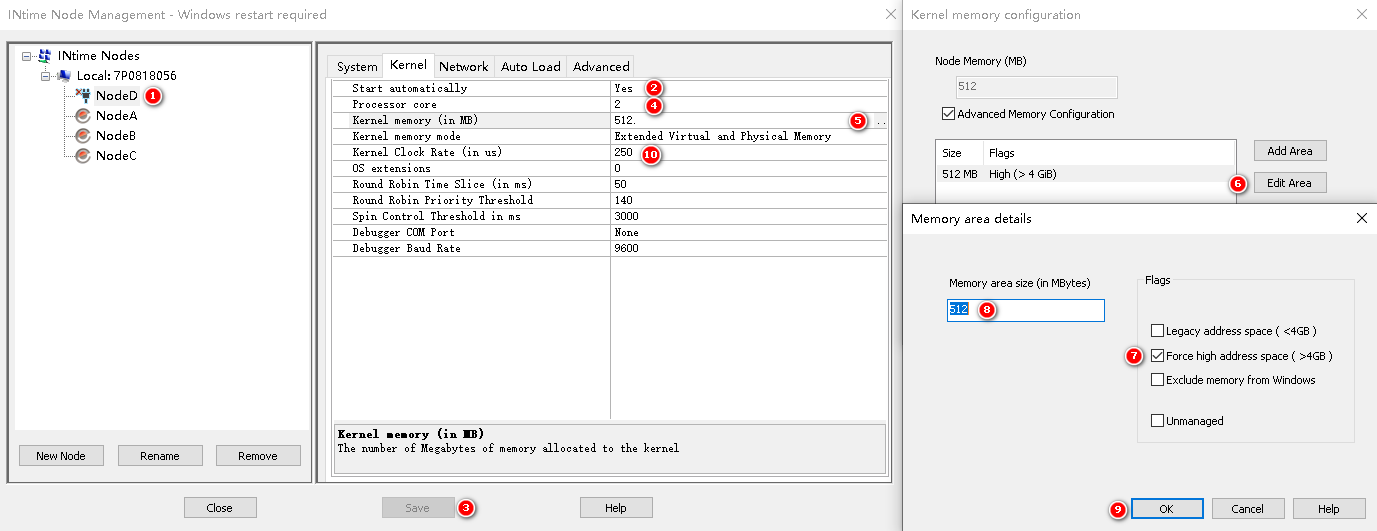Click Round Robin Priority Threshold value 140
1377x531 pixels.
624,201
